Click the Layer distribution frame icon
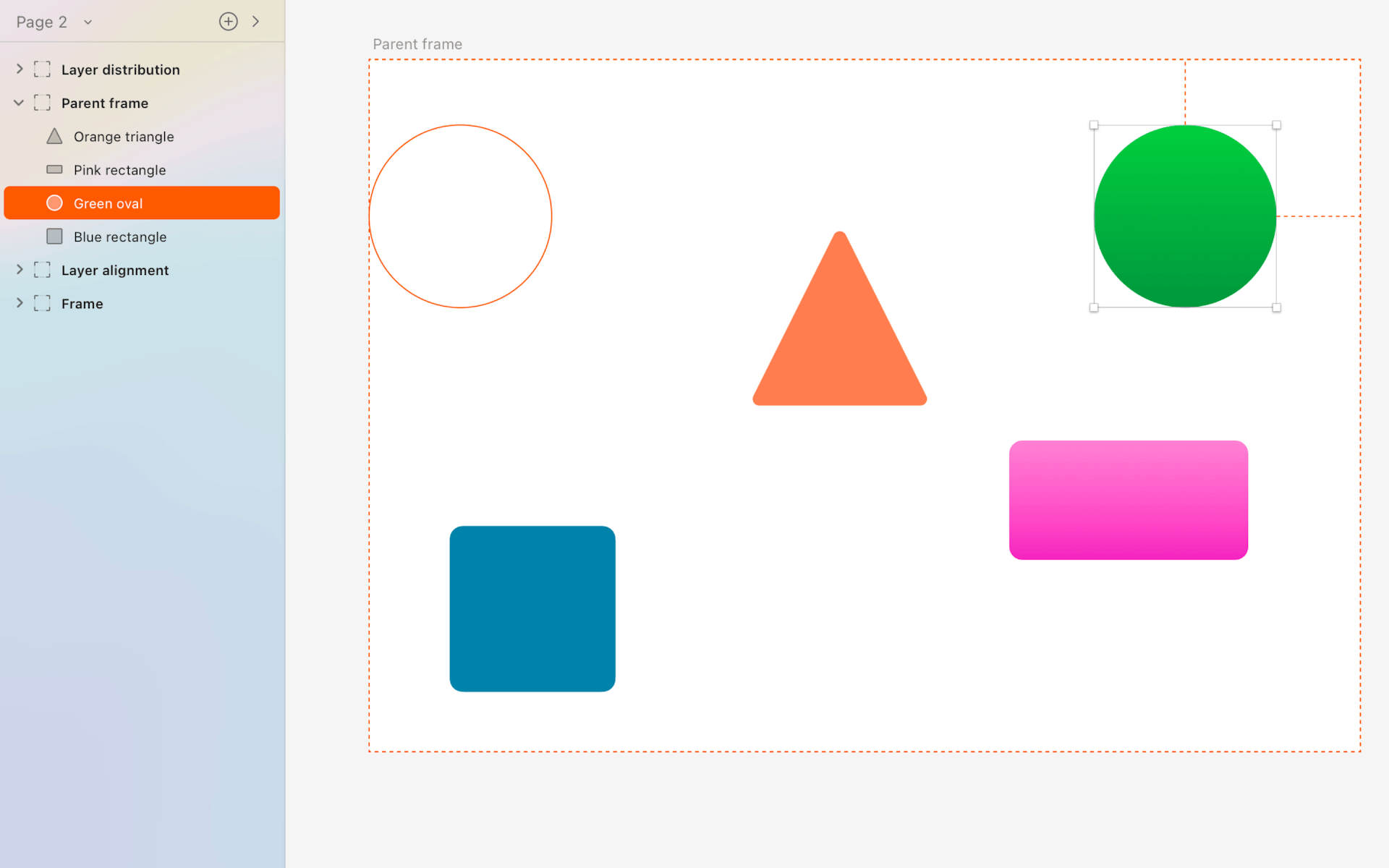1389x868 pixels. (x=42, y=69)
